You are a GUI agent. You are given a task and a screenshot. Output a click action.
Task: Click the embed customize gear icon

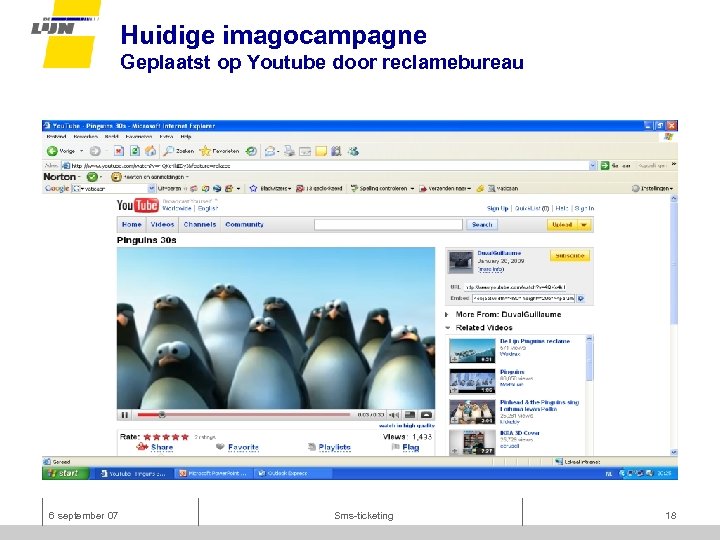tap(581, 298)
